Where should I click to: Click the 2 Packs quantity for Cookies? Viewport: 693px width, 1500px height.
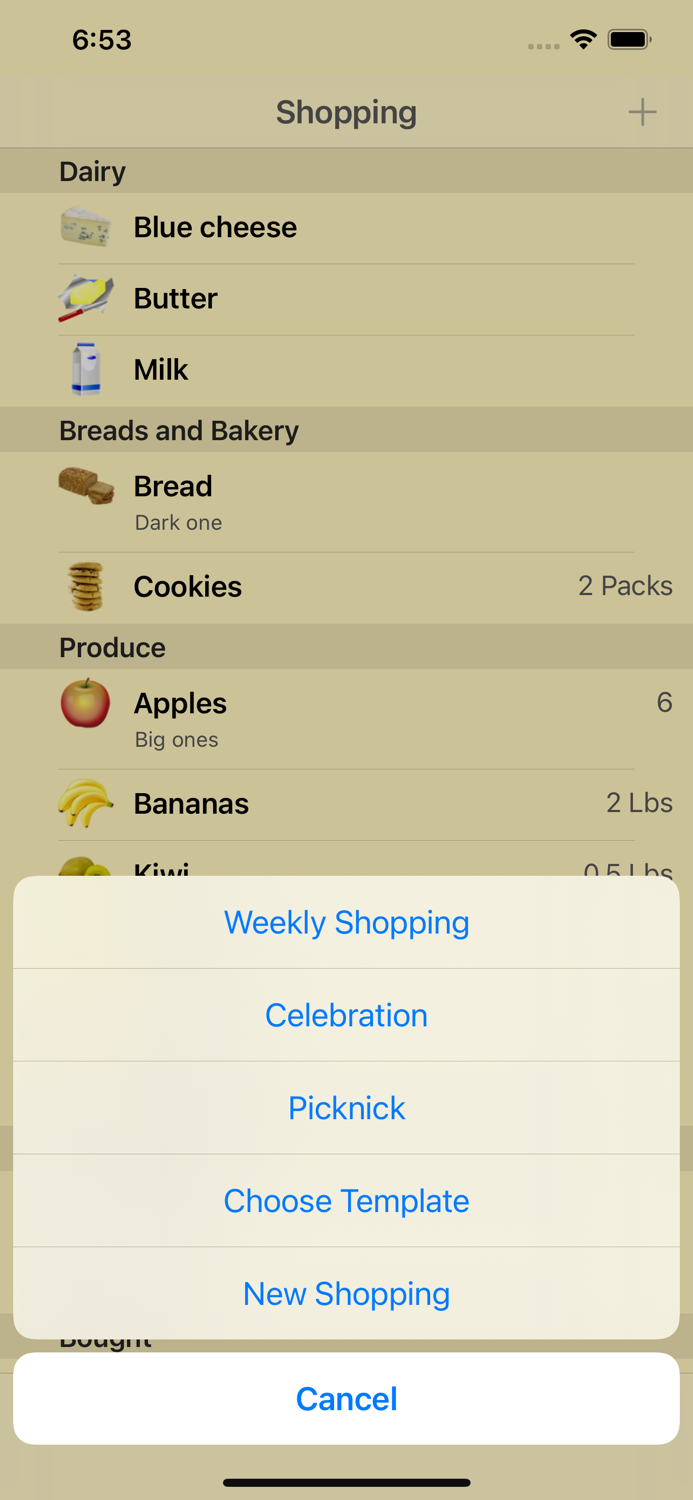pos(625,587)
